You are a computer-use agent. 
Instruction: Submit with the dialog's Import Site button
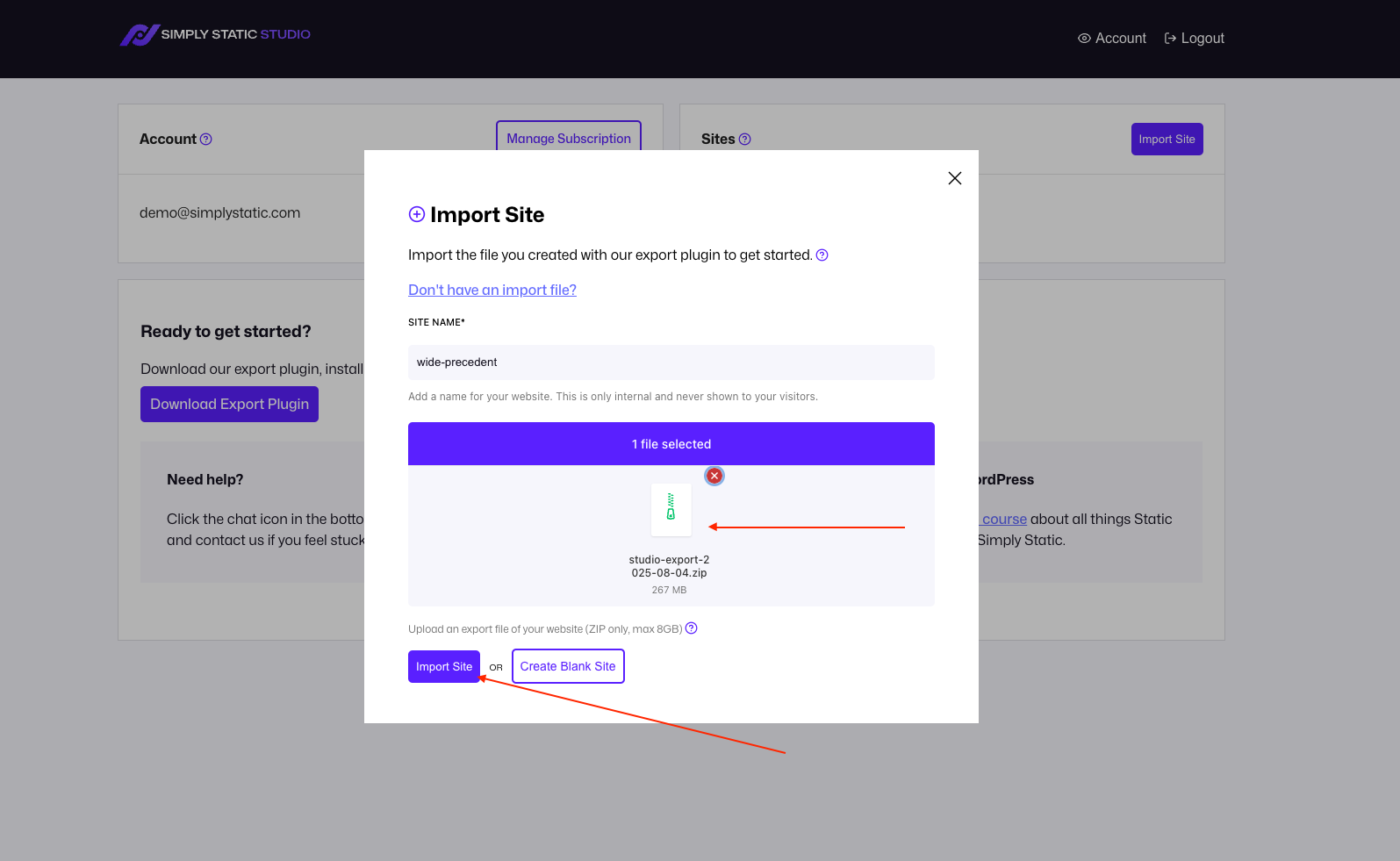click(444, 667)
